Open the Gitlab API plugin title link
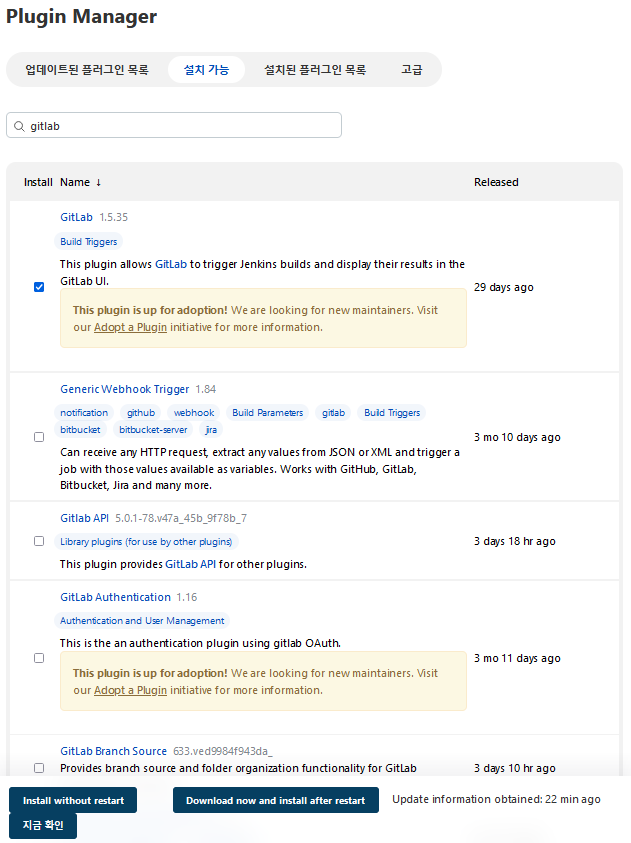This screenshot has height=843, width=631. pos(84,518)
